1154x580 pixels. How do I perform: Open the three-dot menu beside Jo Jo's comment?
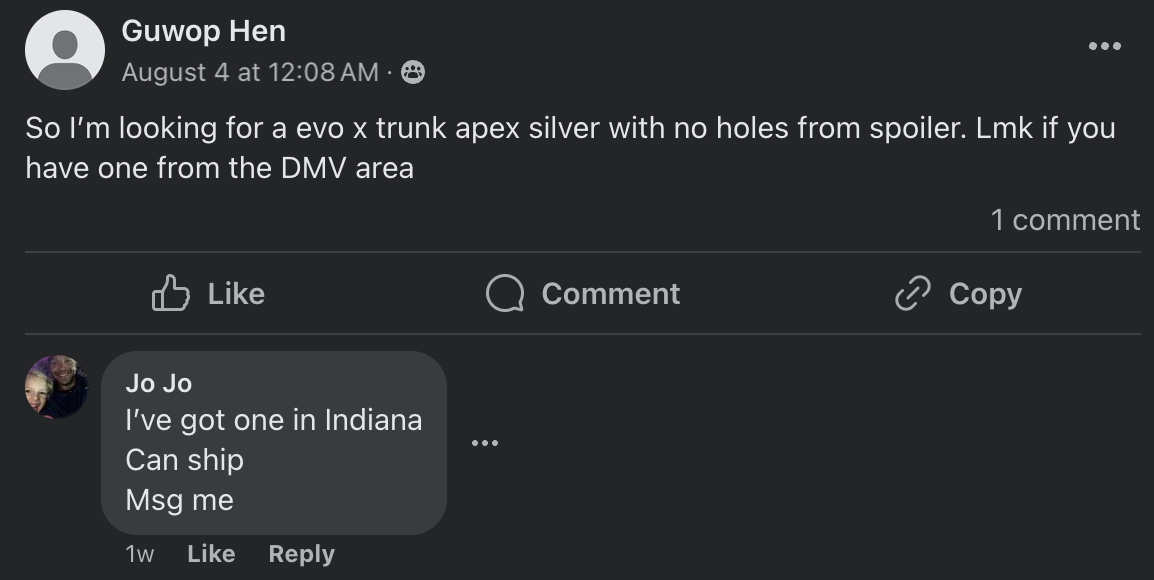pos(485,442)
